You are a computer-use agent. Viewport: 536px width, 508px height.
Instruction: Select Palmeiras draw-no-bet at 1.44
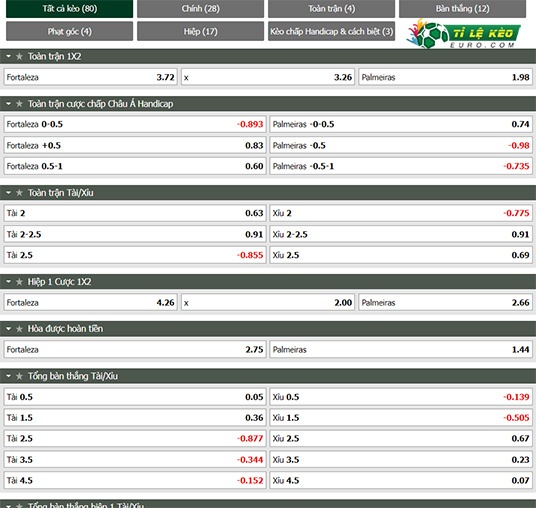[x=401, y=349]
